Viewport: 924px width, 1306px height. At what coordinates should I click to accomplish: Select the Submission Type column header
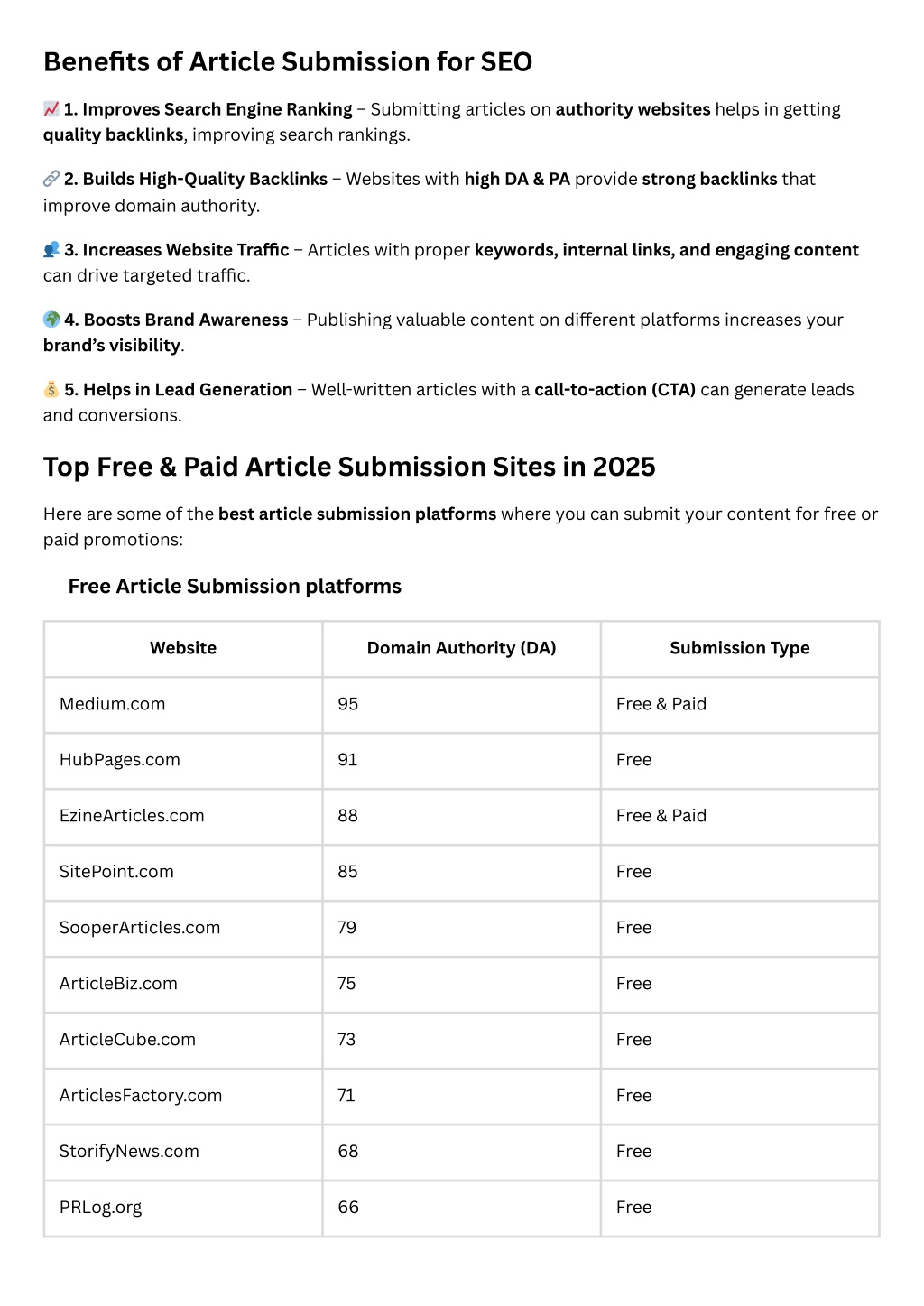click(740, 648)
